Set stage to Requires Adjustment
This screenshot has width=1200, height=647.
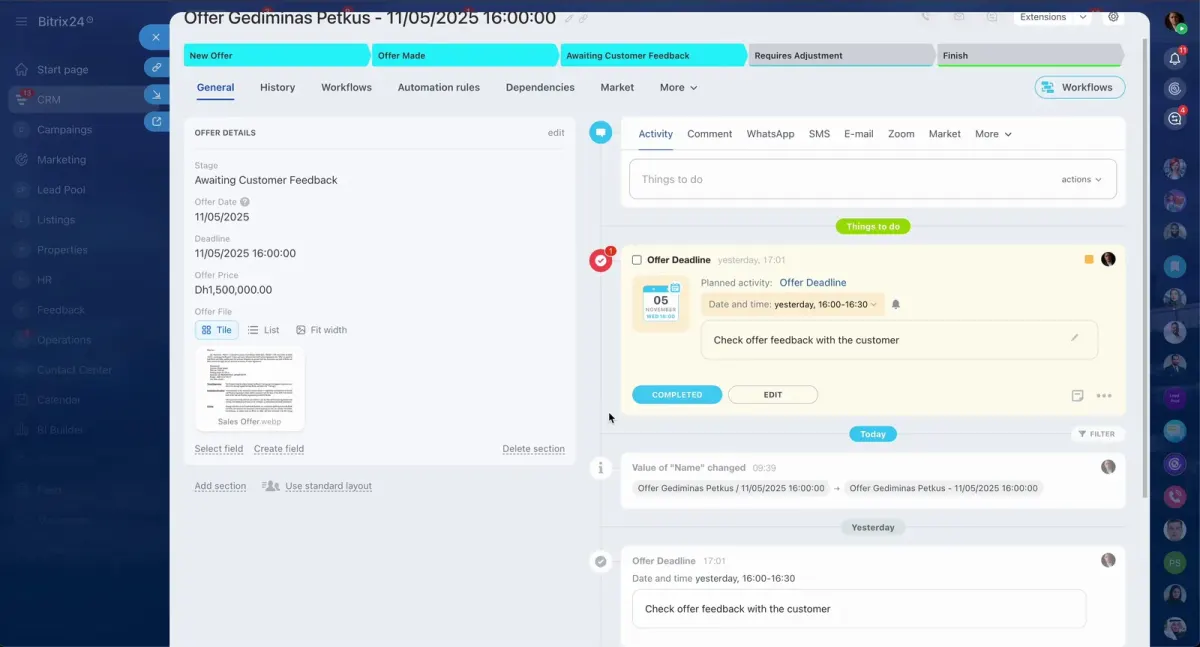point(840,56)
